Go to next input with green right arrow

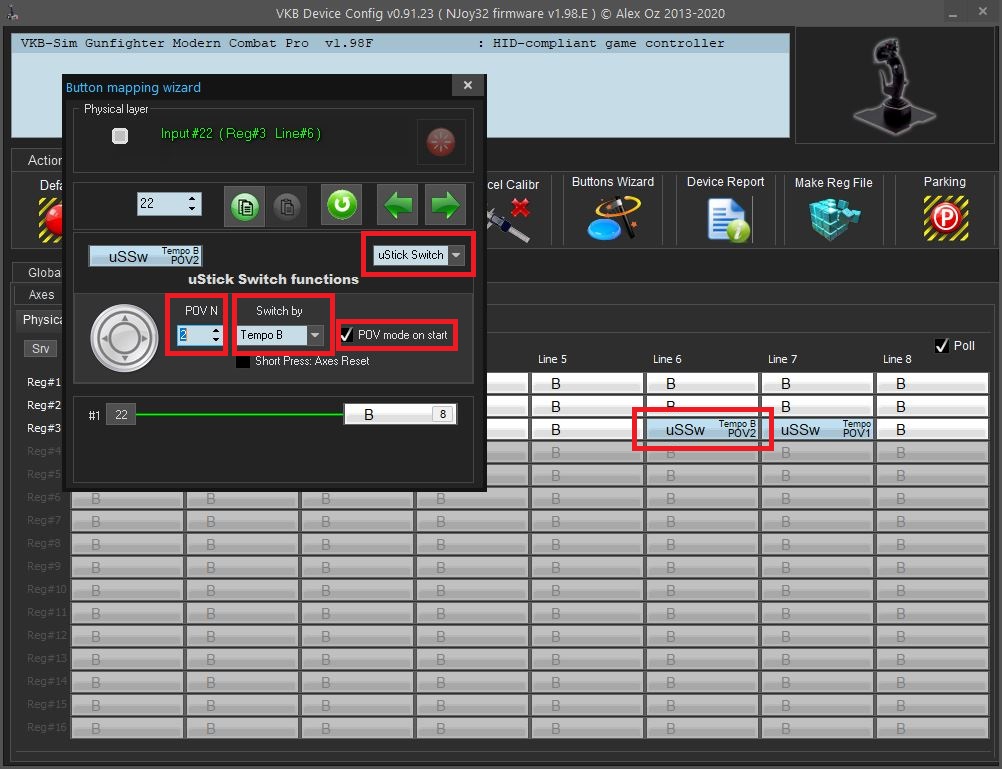coord(445,205)
